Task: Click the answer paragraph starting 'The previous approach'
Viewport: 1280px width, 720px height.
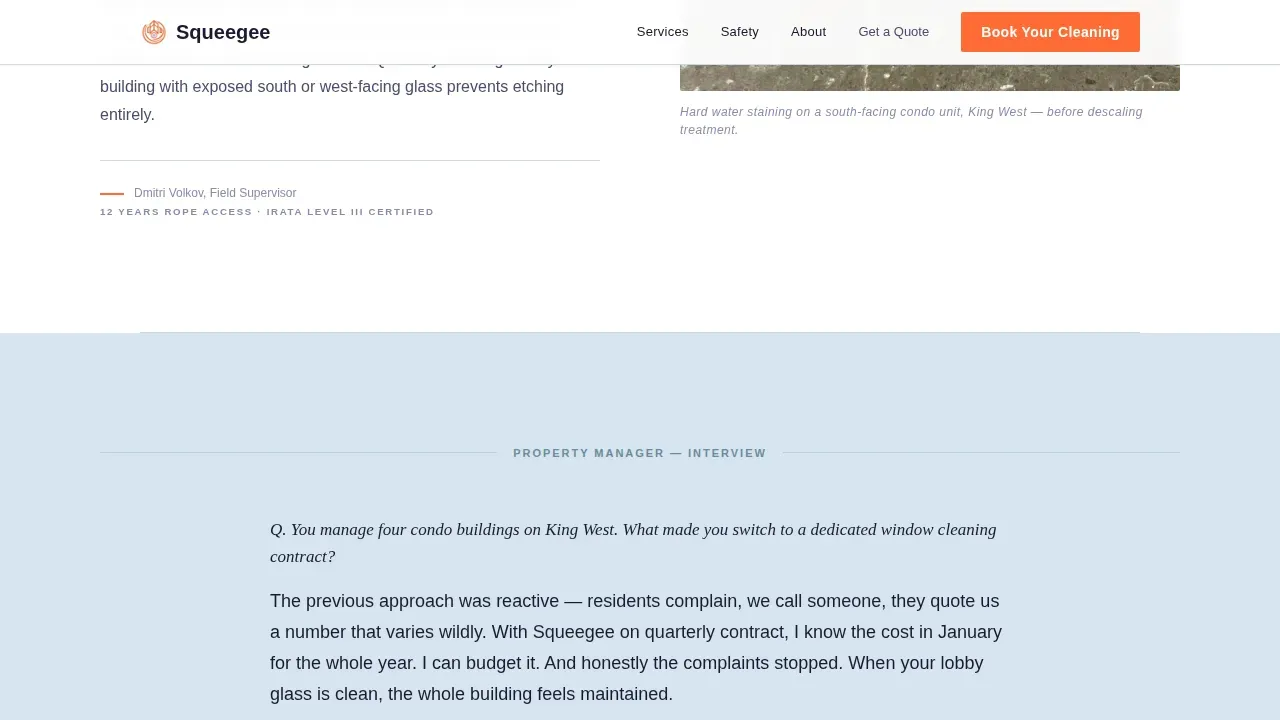Action: 636,648
